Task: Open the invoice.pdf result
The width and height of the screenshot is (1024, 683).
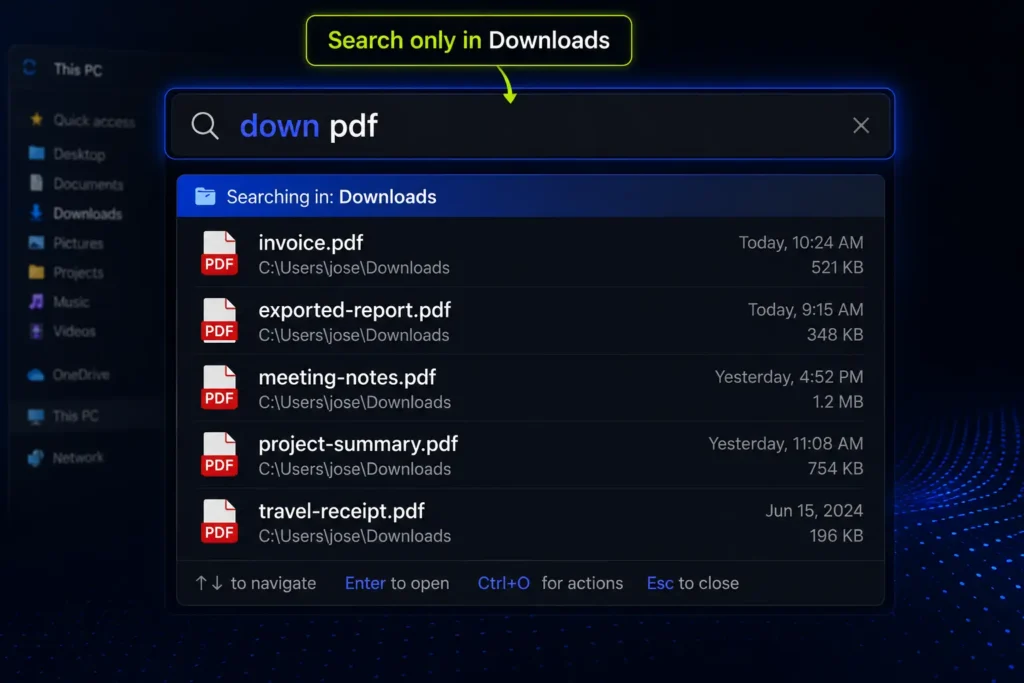Action: pyautogui.click(x=530, y=254)
